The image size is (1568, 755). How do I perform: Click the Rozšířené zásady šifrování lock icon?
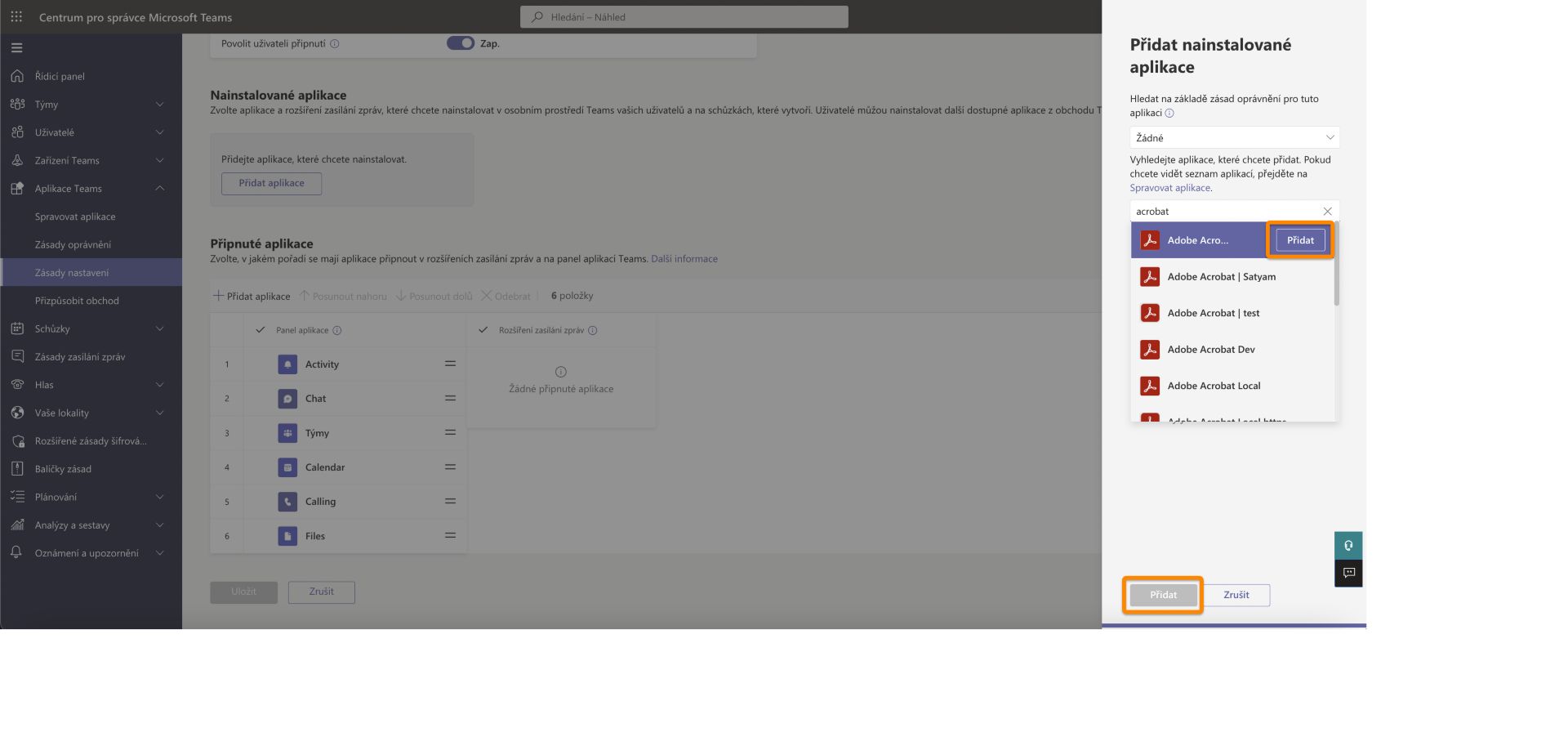[x=17, y=440]
